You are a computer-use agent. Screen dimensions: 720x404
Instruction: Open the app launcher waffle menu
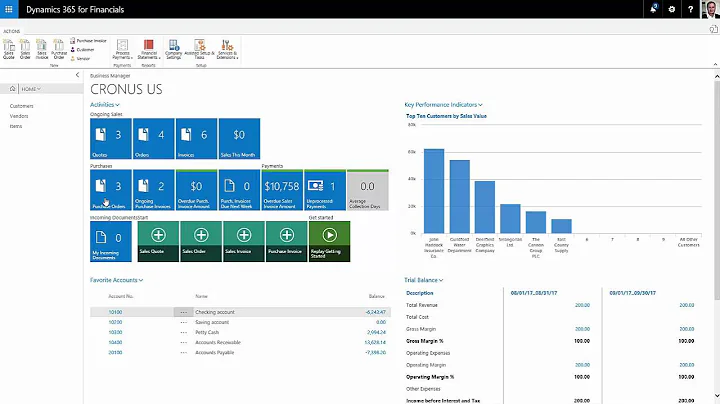(x=9, y=9)
